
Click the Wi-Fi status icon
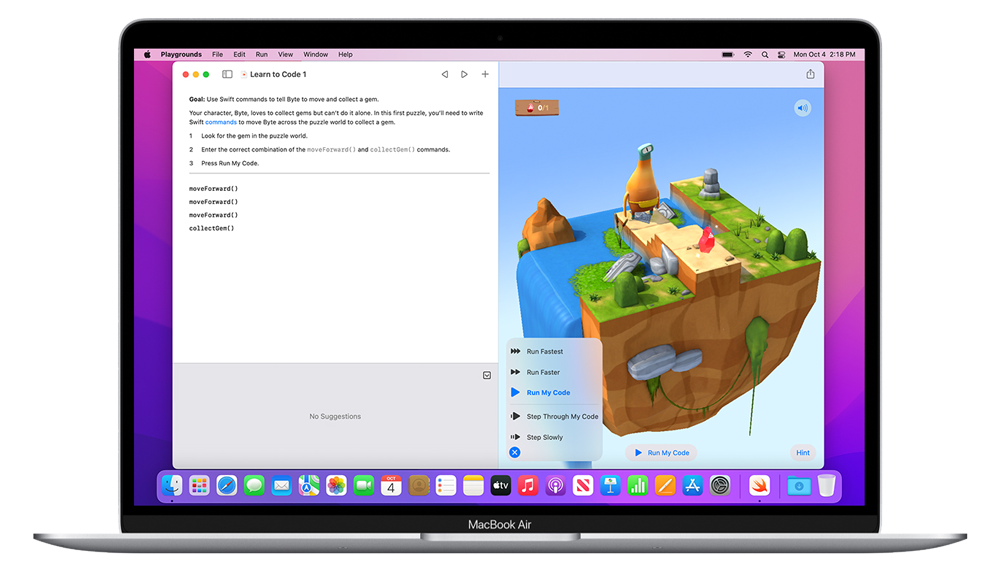point(747,54)
